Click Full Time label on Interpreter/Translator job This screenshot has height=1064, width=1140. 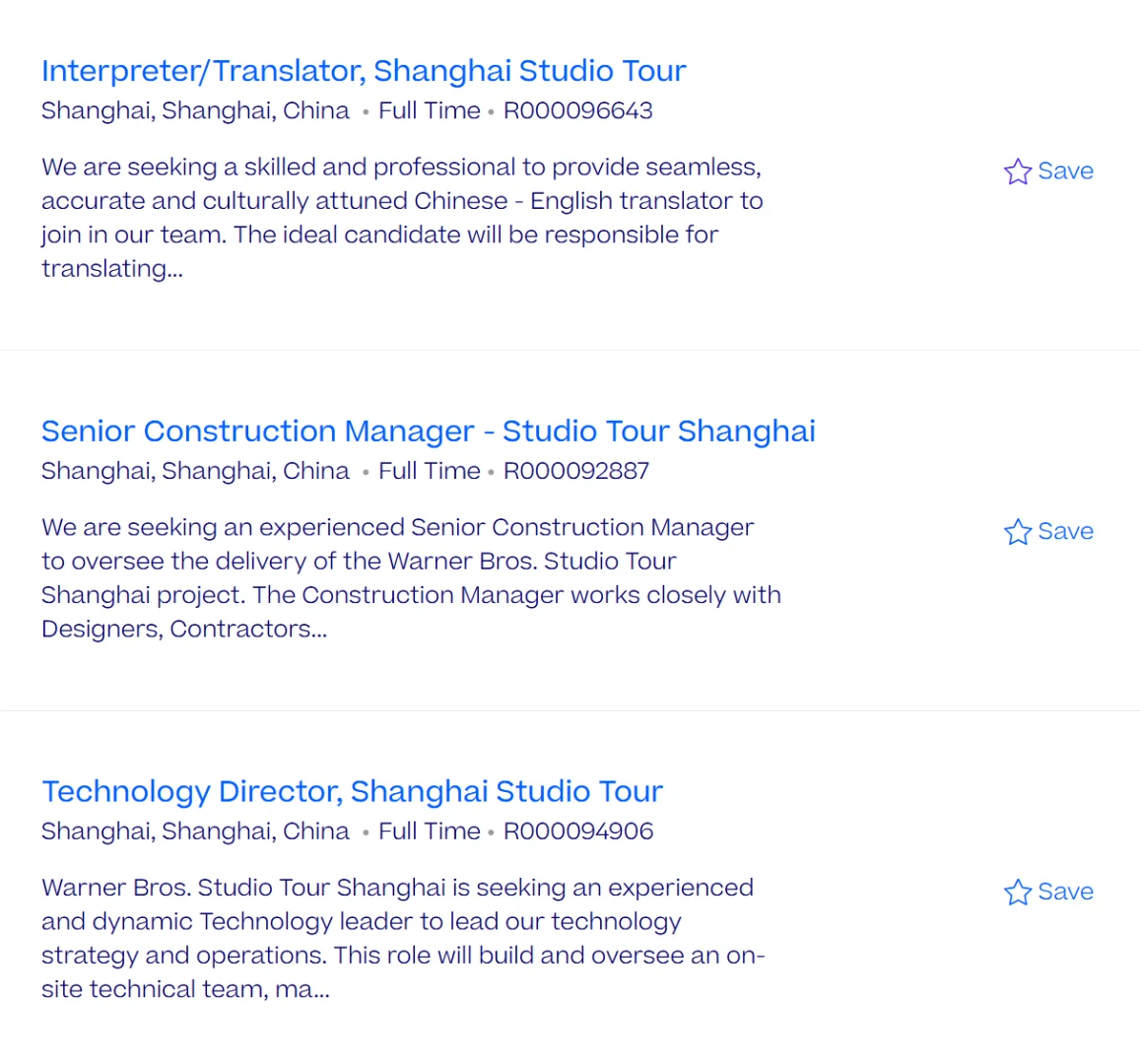(x=429, y=111)
